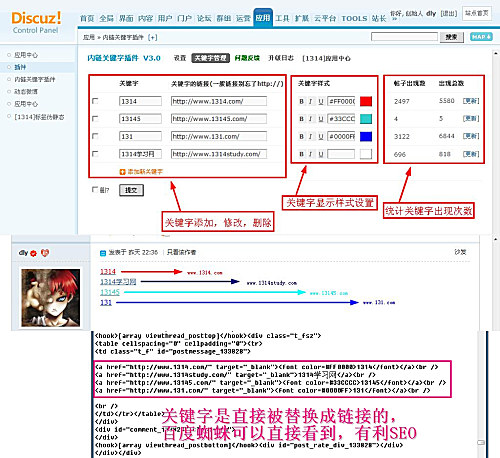Open the TOOLS menu in the top navigation
The width and height of the screenshot is (500, 458).
point(354,18)
